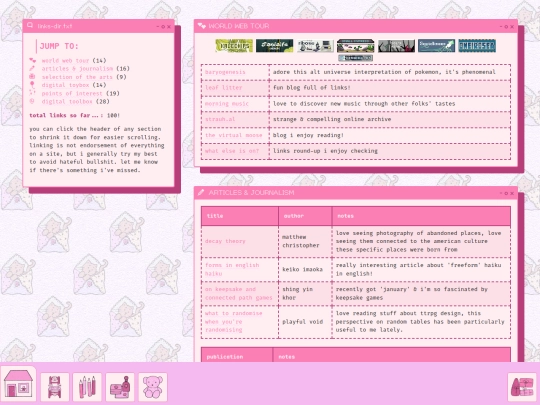Click the pencil icon in Articles & Journalism title bar
The image size is (540, 405).
pos(201,192)
